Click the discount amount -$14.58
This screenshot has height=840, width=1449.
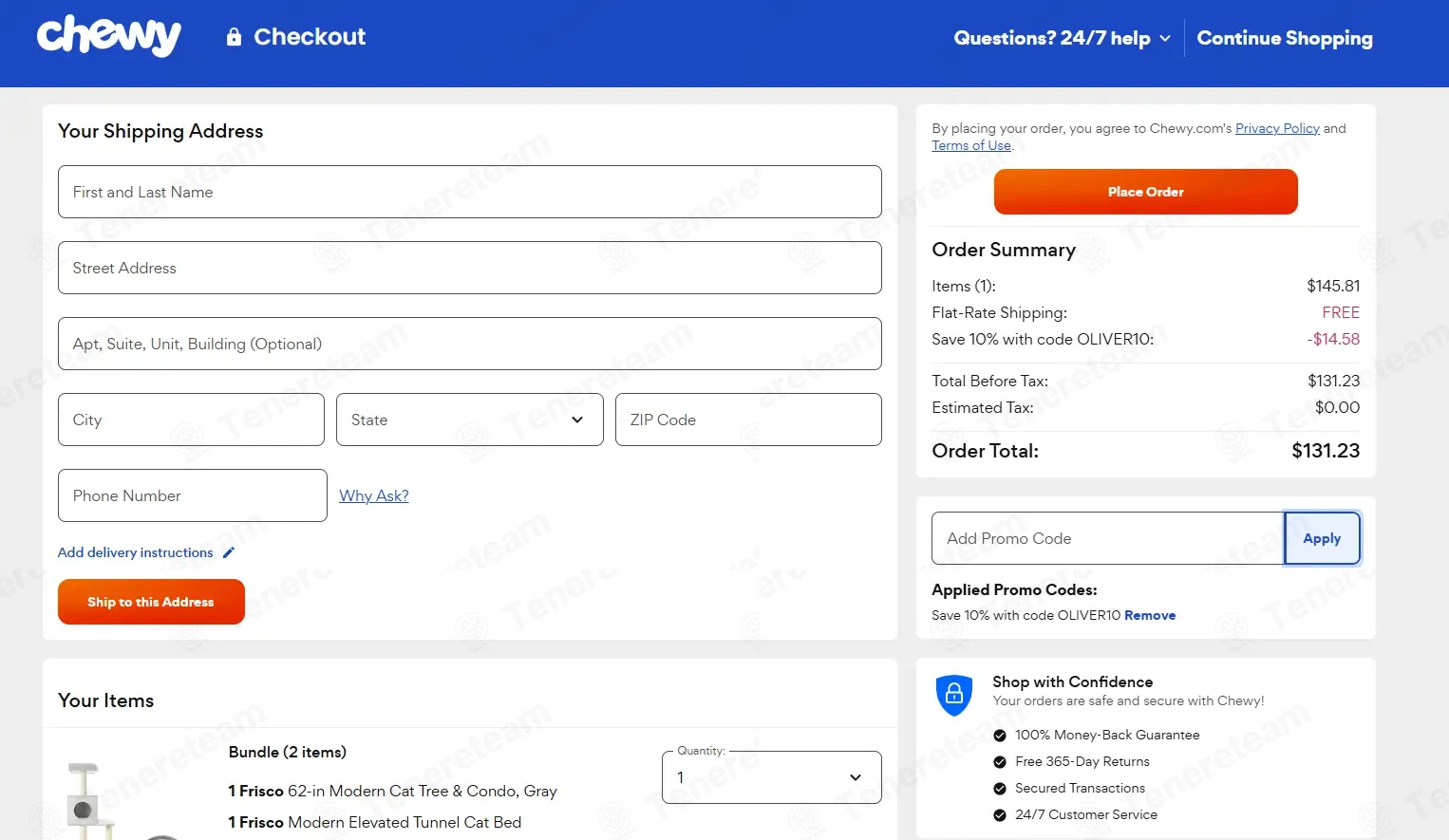[1333, 339]
